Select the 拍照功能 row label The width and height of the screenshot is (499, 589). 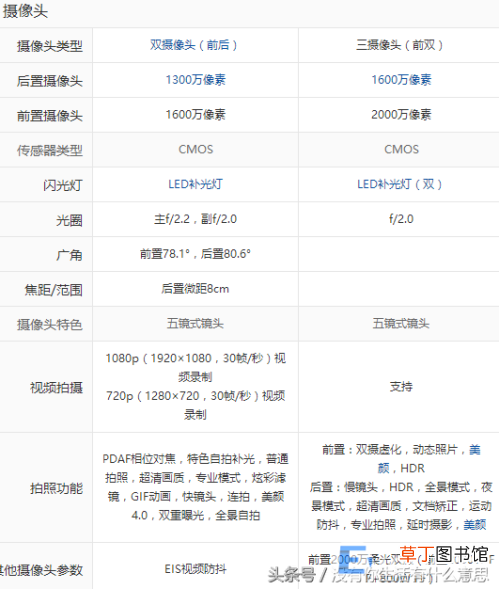[x=56, y=488]
